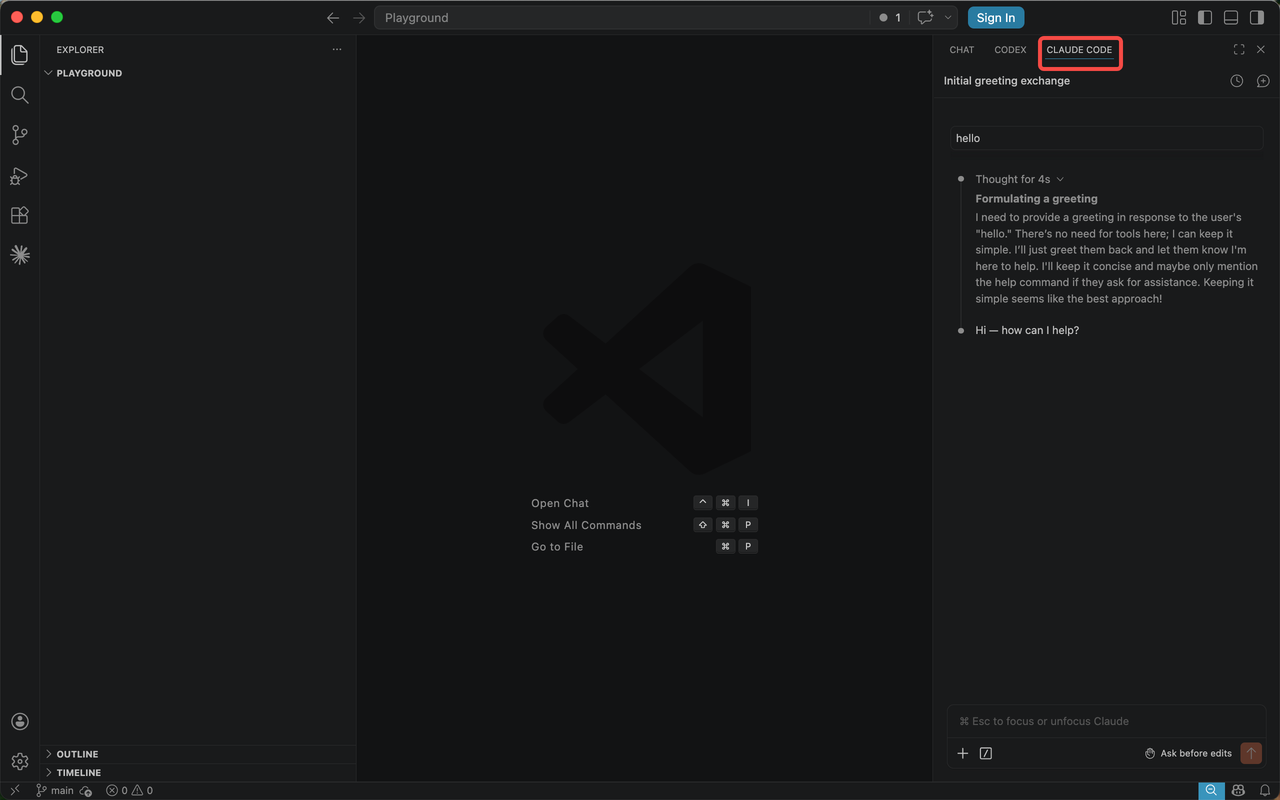Screen dimensions: 1280x800
Task: Open the Copilot status icon
Action: click(x=1239, y=790)
